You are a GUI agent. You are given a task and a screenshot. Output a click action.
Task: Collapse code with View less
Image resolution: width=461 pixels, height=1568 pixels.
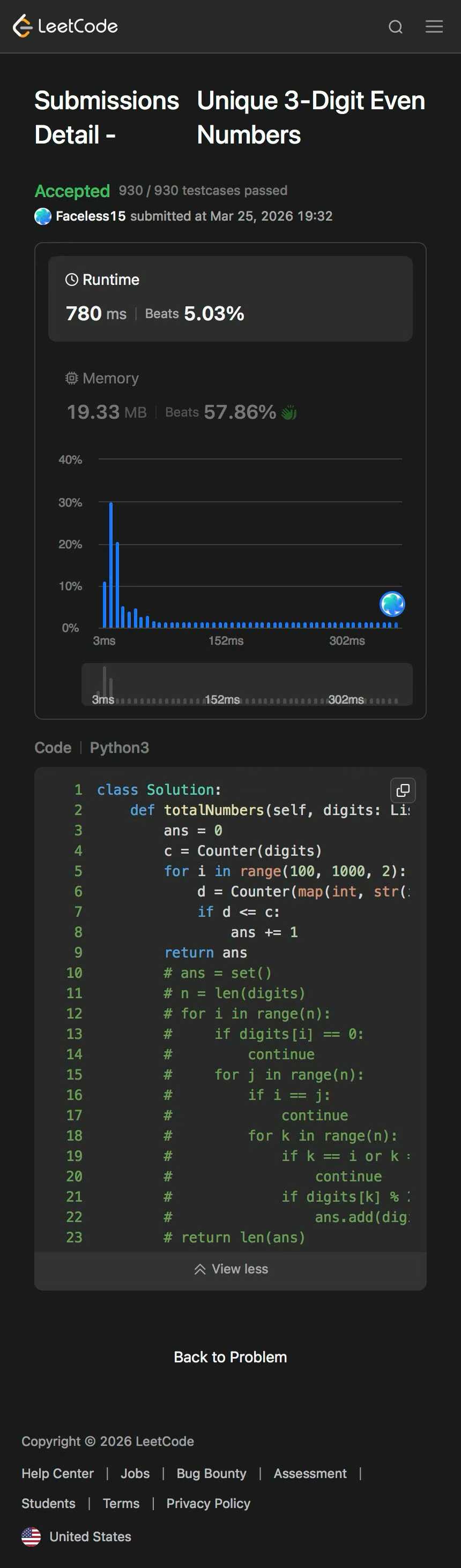(x=230, y=1269)
